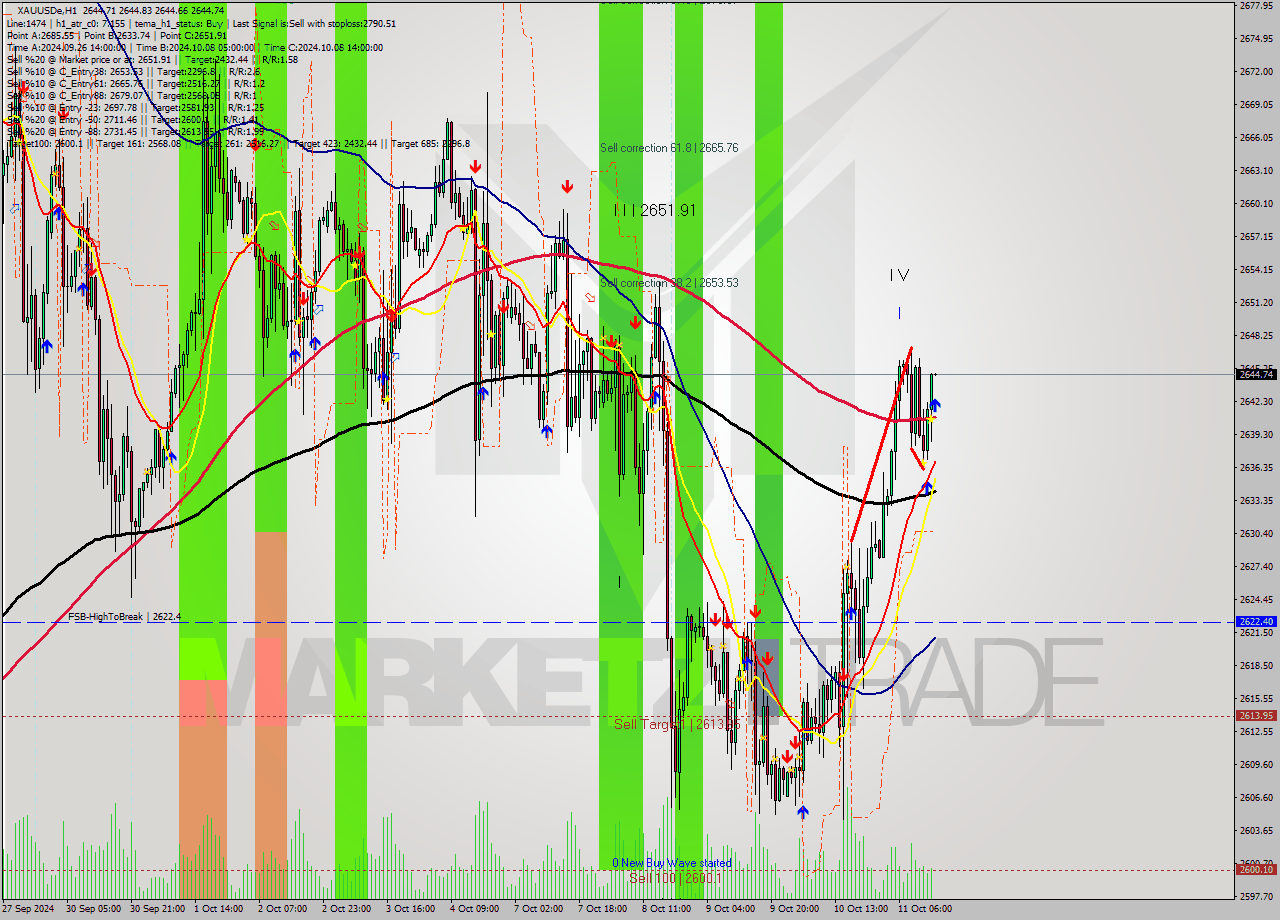Click the 'I V' wave label
1280x920 pixels.
(x=899, y=275)
